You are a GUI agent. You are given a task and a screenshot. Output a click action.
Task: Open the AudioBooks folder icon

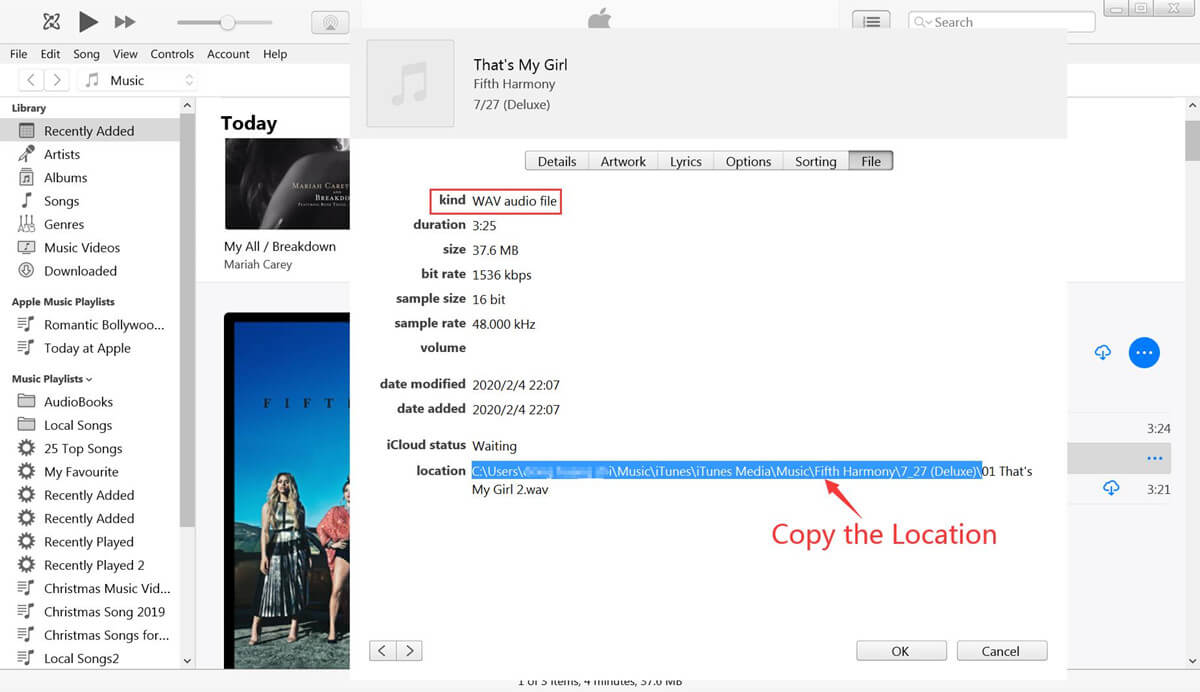coord(26,402)
